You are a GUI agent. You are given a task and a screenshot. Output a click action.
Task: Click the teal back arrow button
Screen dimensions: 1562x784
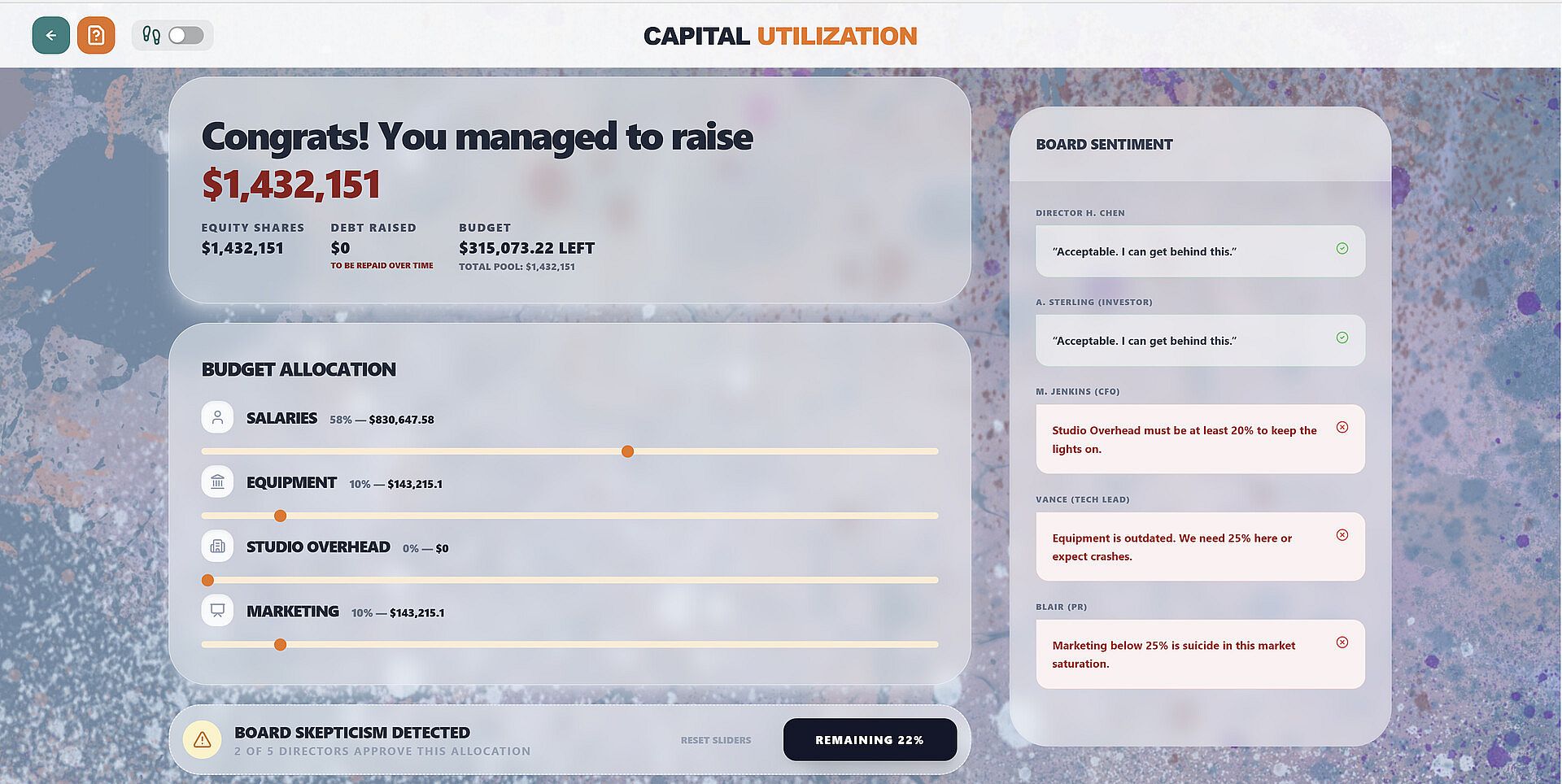[50, 36]
